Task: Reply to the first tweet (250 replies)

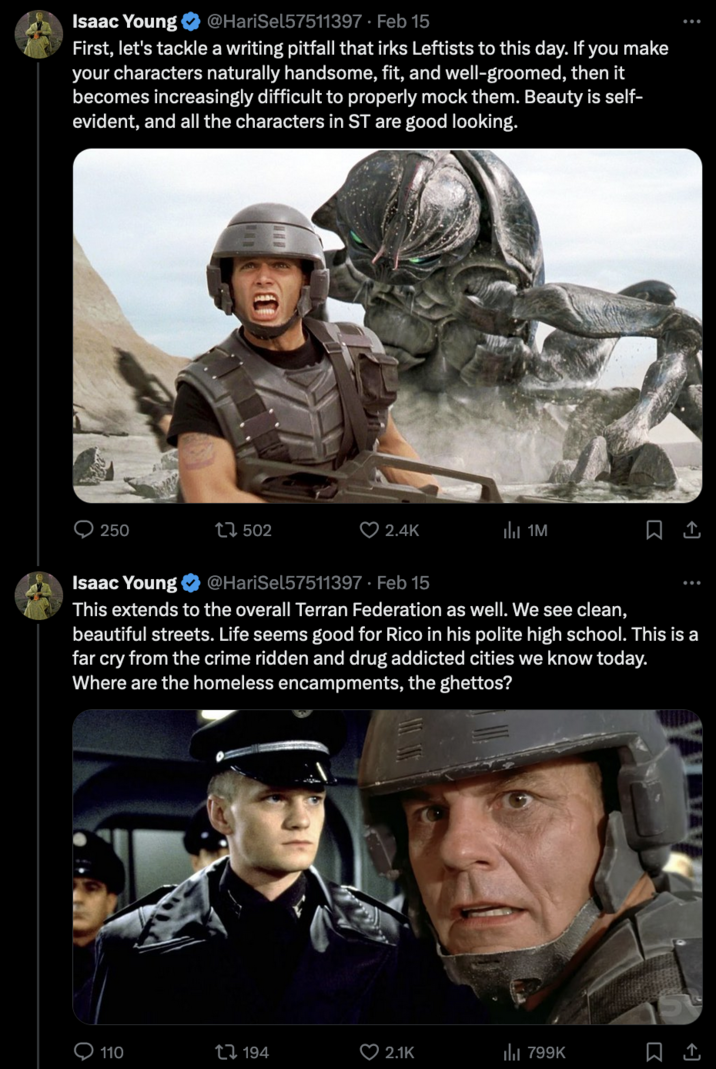Action: click(86, 530)
